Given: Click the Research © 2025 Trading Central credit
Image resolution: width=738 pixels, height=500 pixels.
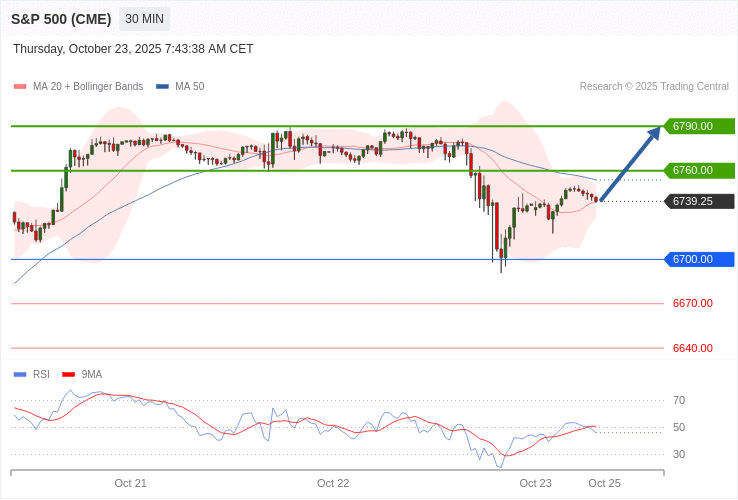Looking at the screenshot, I should click(x=654, y=87).
